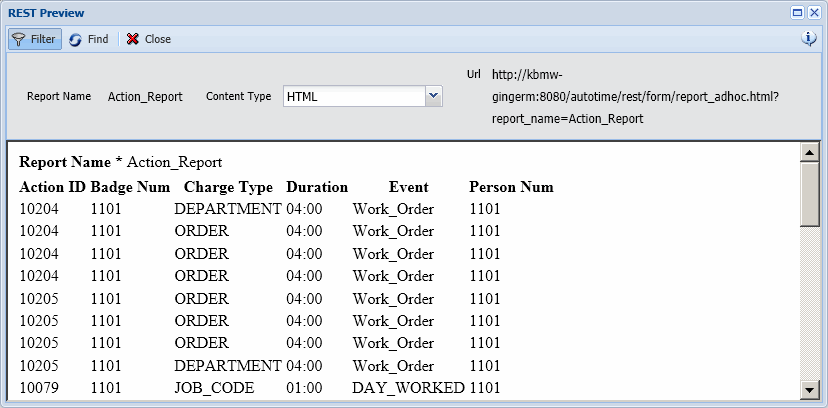Select the JOB_CODE charge type cell

[214, 387]
